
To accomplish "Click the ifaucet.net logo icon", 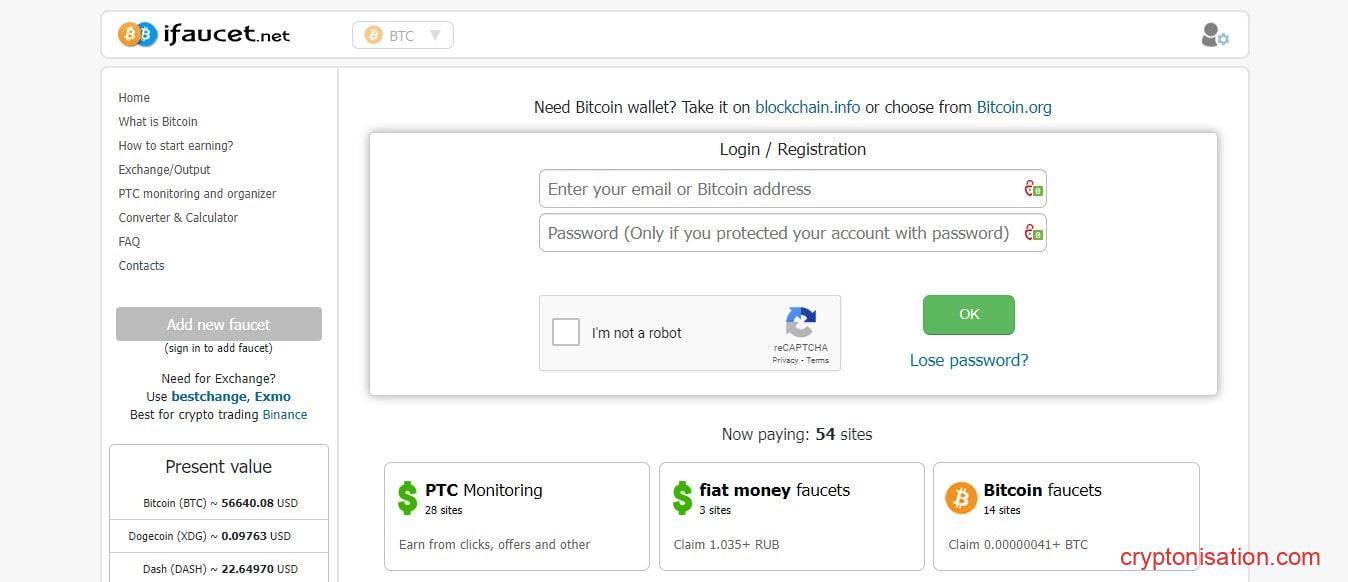I will pyautogui.click(x=138, y=35).
